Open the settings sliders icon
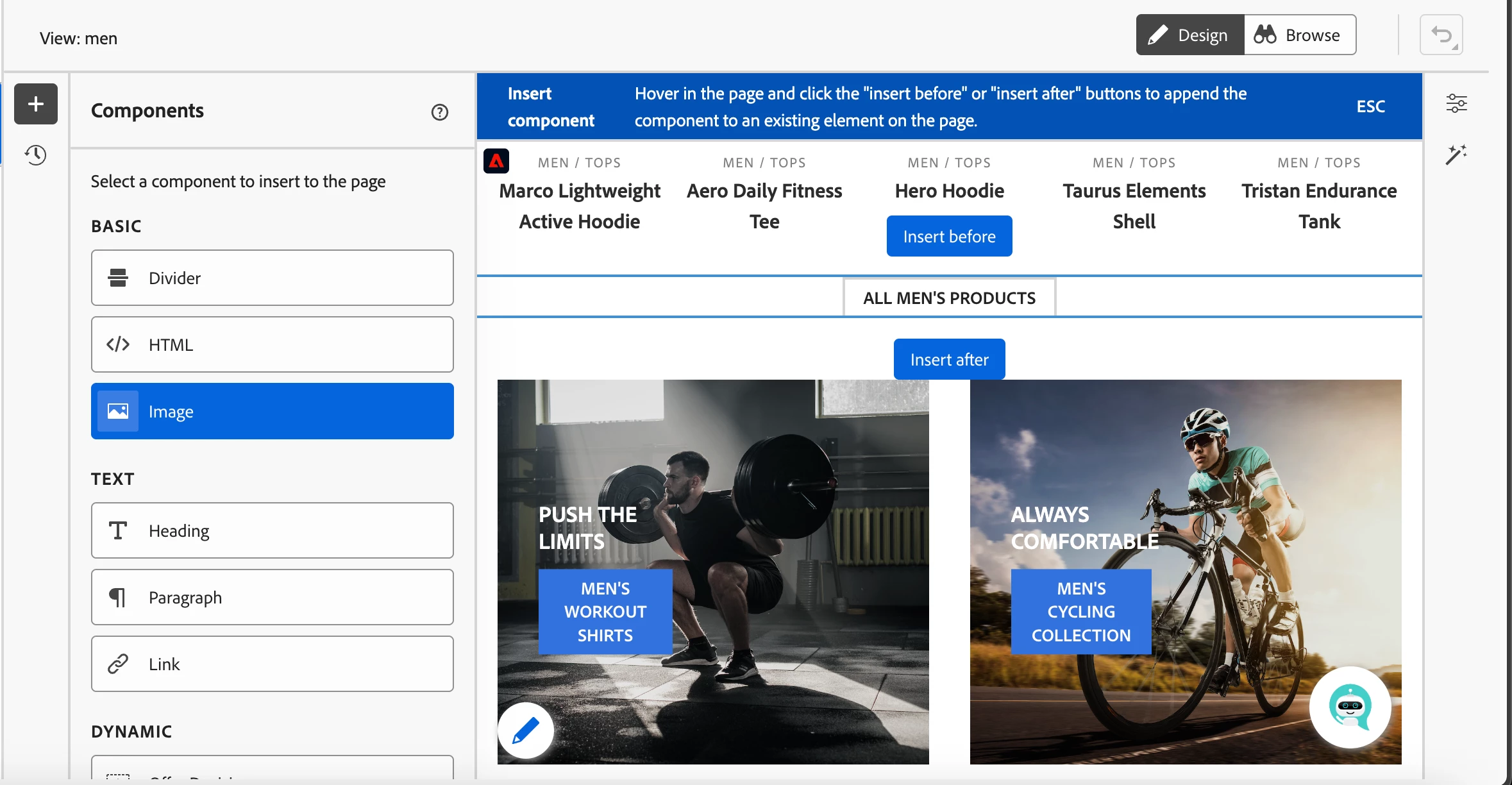This screenshot has width=1512, height=785. point(1456,103)
